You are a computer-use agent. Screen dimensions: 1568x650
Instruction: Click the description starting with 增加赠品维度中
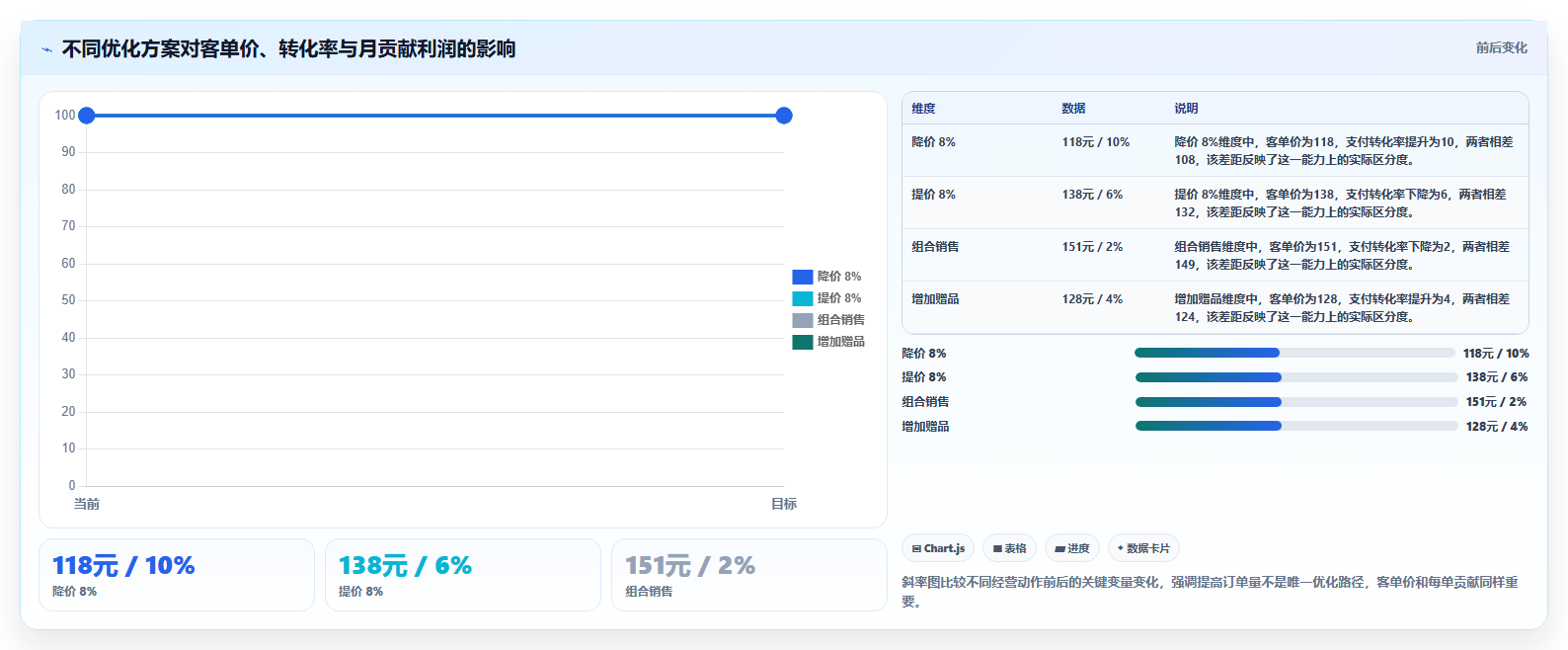pyautogui.click(x=1342, y=308)
